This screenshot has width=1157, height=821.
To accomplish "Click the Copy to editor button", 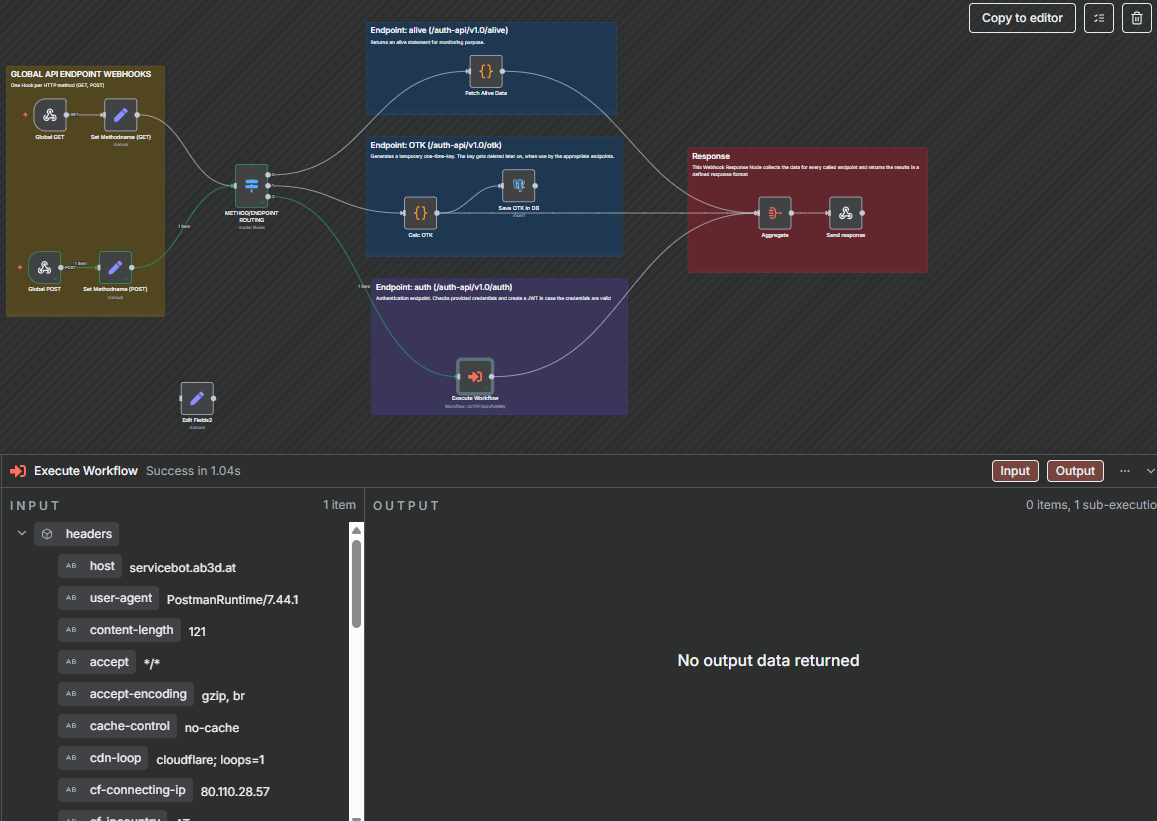I will pyautogui.click(x=1021, y=18).
